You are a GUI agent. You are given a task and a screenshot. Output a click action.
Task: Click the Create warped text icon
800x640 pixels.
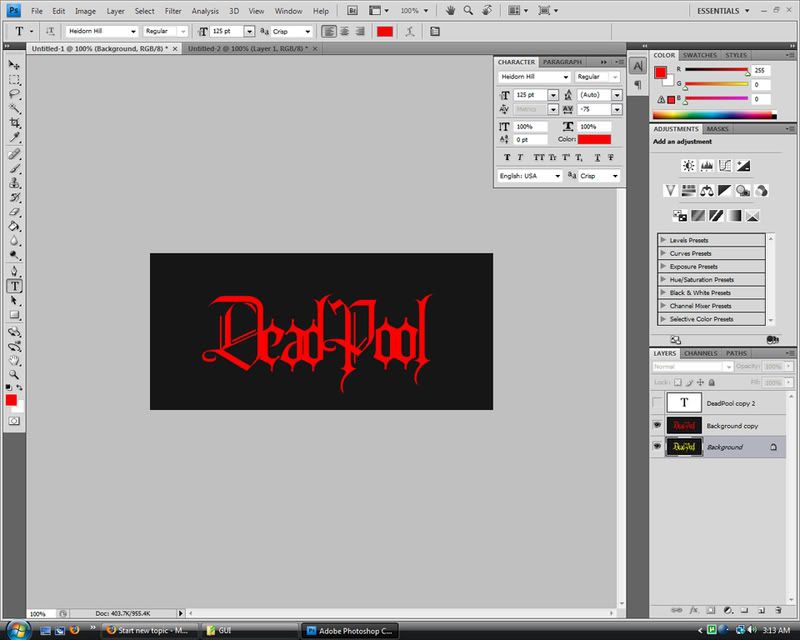[410, 32]
